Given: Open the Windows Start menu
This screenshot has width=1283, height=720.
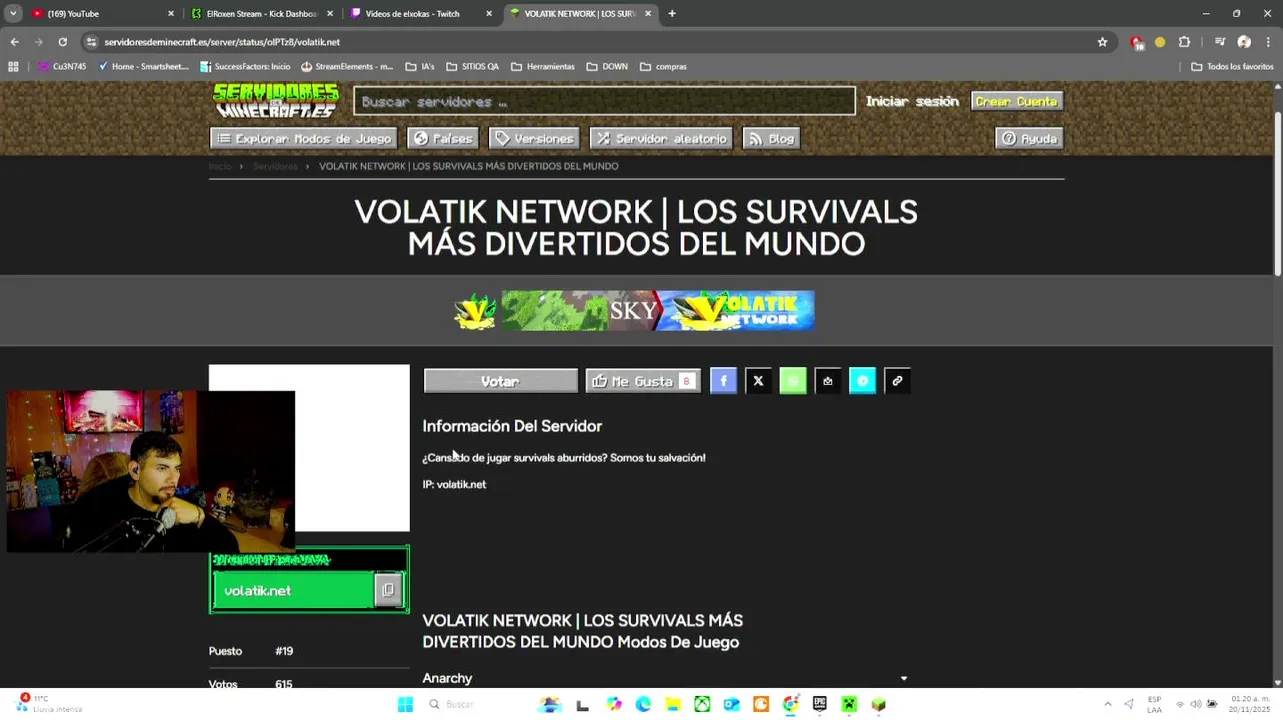Looking at the screenshot, I should 405,704.
